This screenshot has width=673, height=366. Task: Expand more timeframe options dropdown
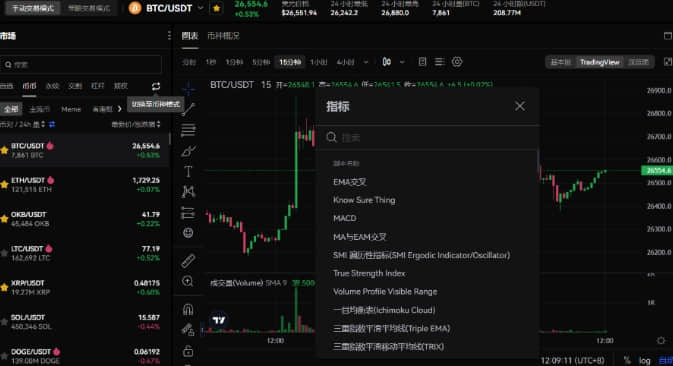[366, 62]
